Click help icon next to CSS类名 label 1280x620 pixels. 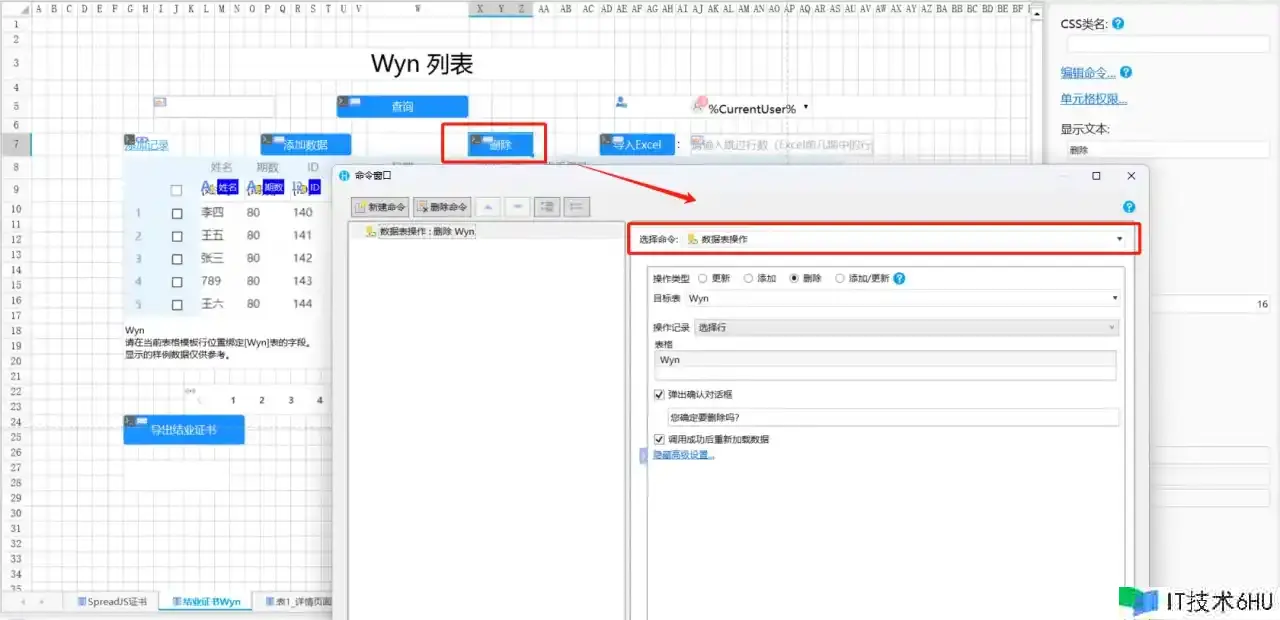1118,24
